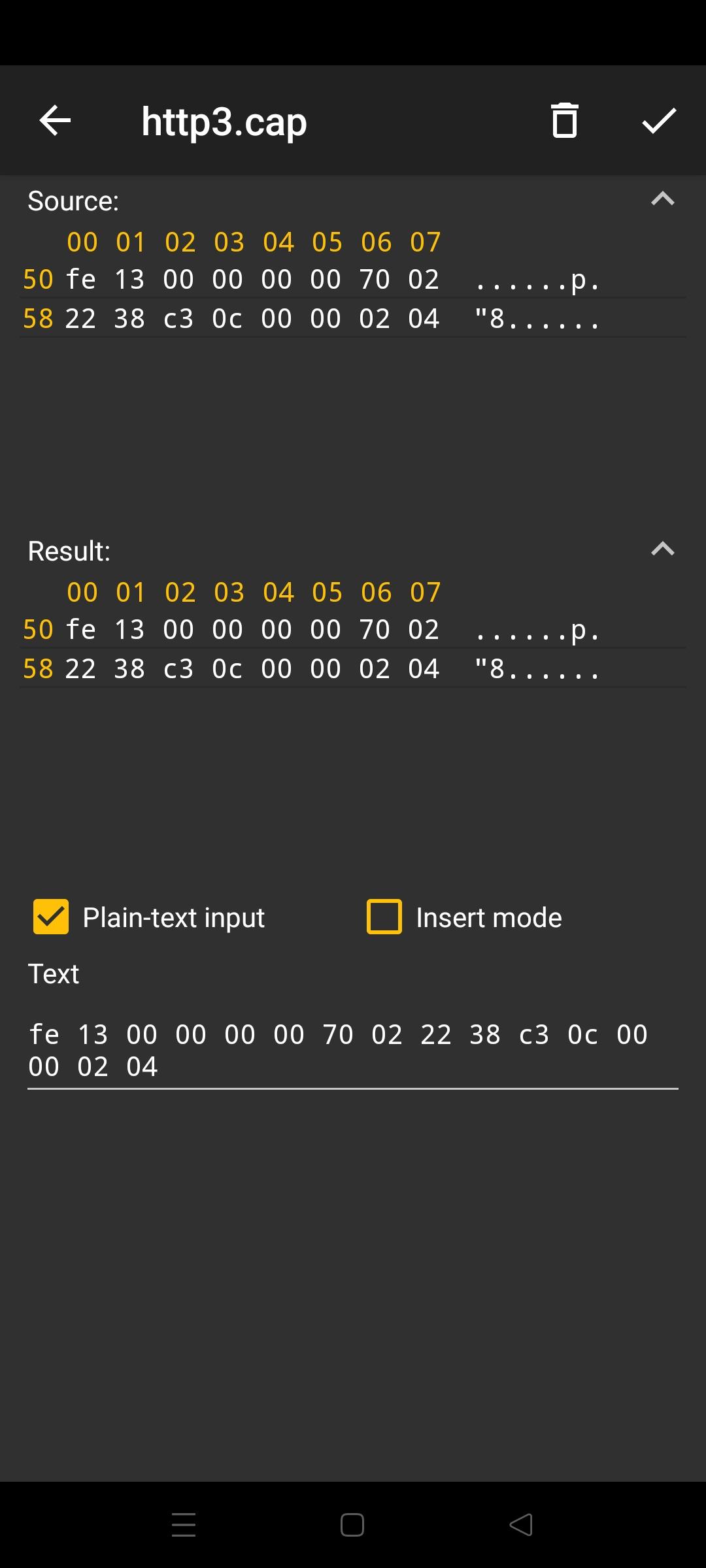Image resolution: width=706 pixels, height=1568 pixels.
Task: Select byte 0c in Result row 58
Action: pyautogui.click(x=227, y=669)
